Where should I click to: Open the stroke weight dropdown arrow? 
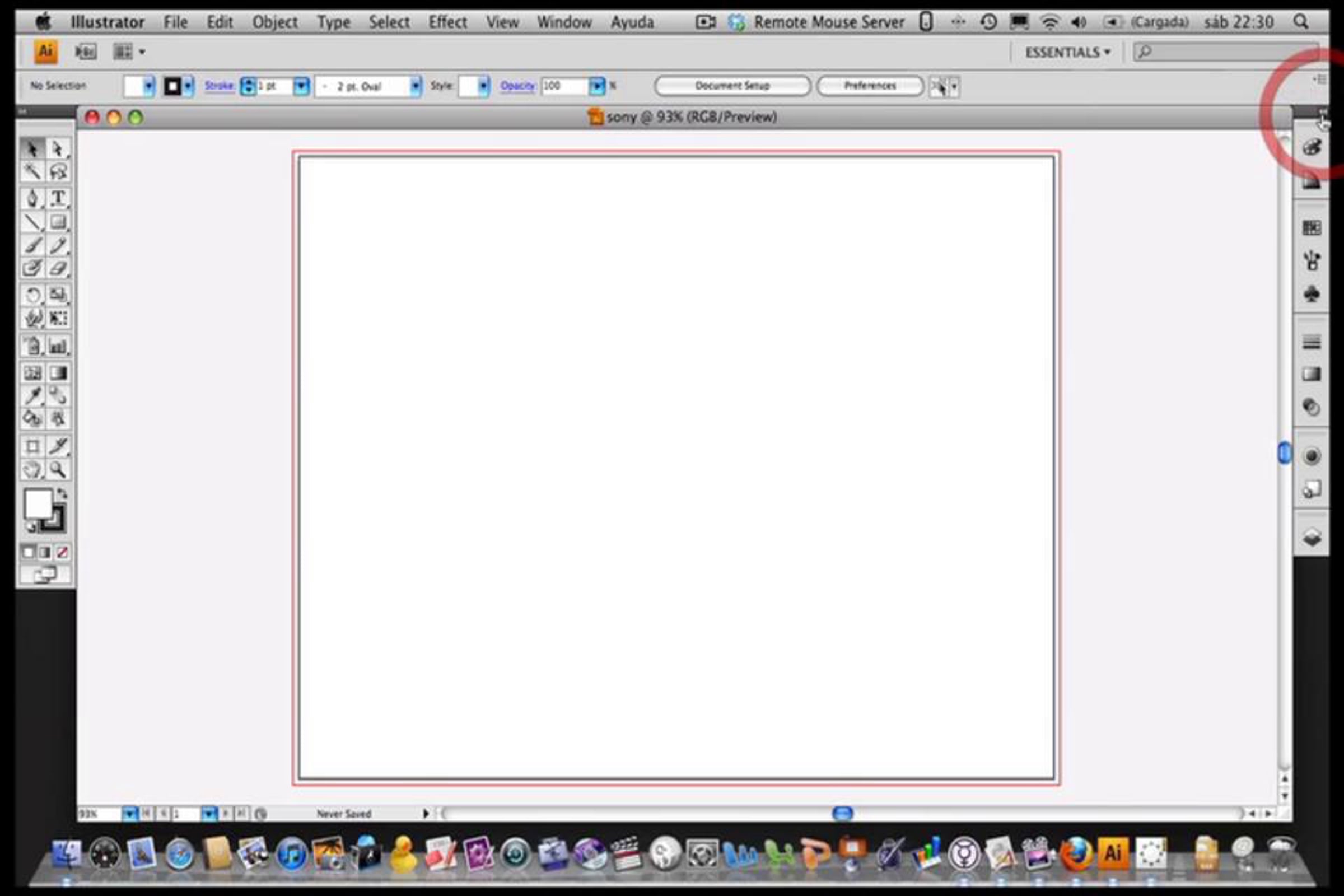tap(301, 86)
